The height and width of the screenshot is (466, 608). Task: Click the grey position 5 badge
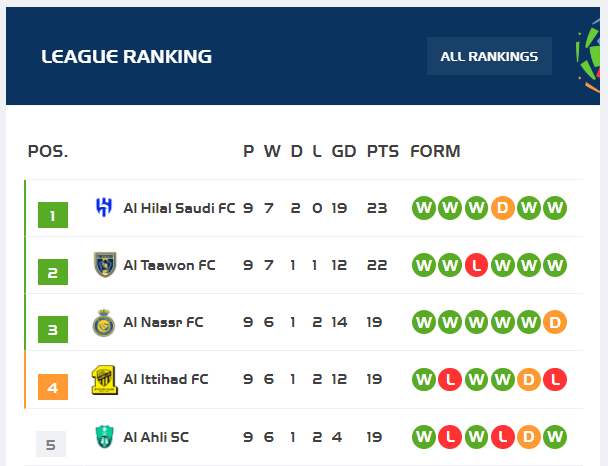[x=51, y=444]
